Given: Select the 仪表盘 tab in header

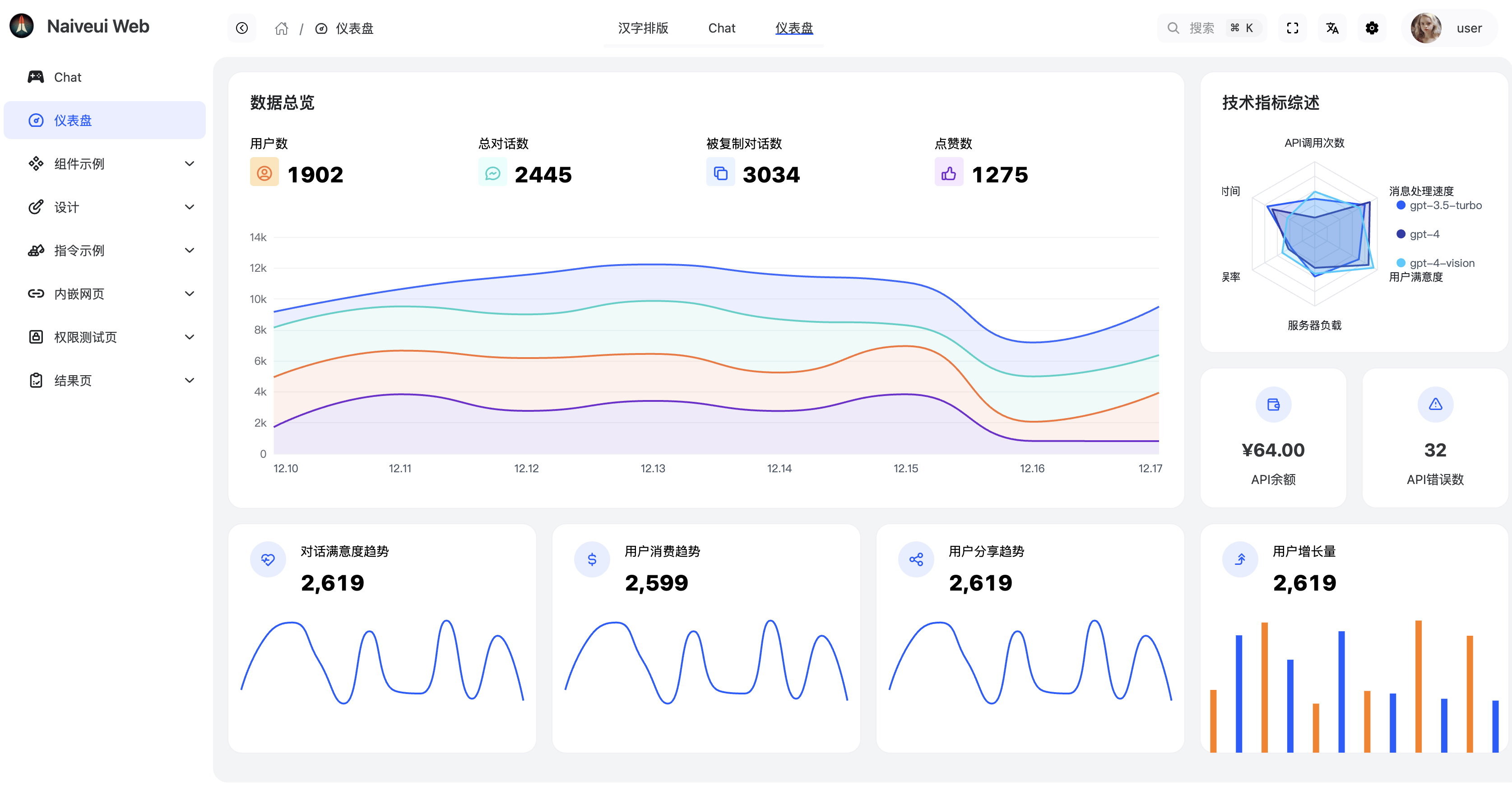Looking at the screenshot, I should (x=793, y=28).
